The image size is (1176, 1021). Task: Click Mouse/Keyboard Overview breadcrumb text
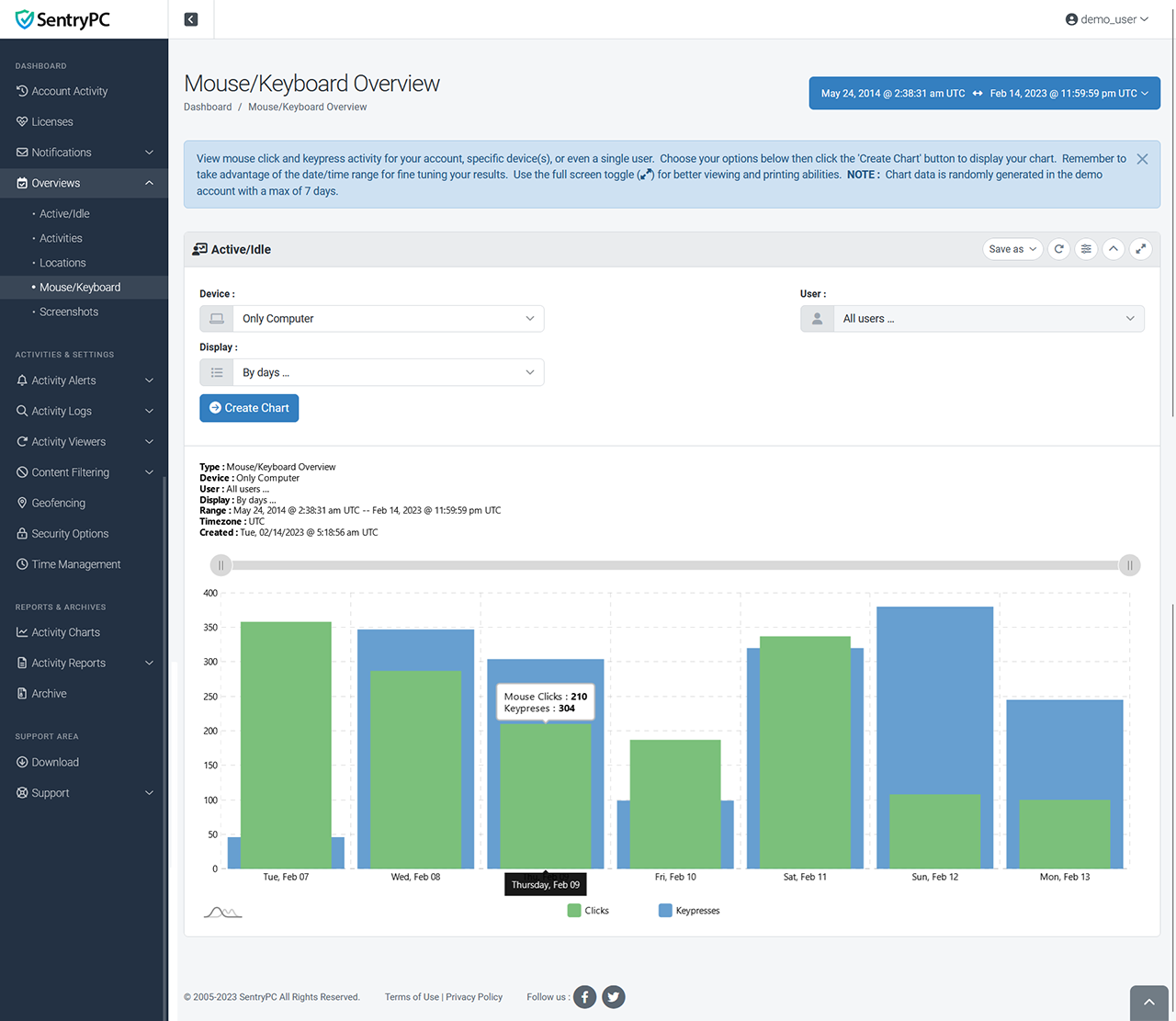coord(307,107)
